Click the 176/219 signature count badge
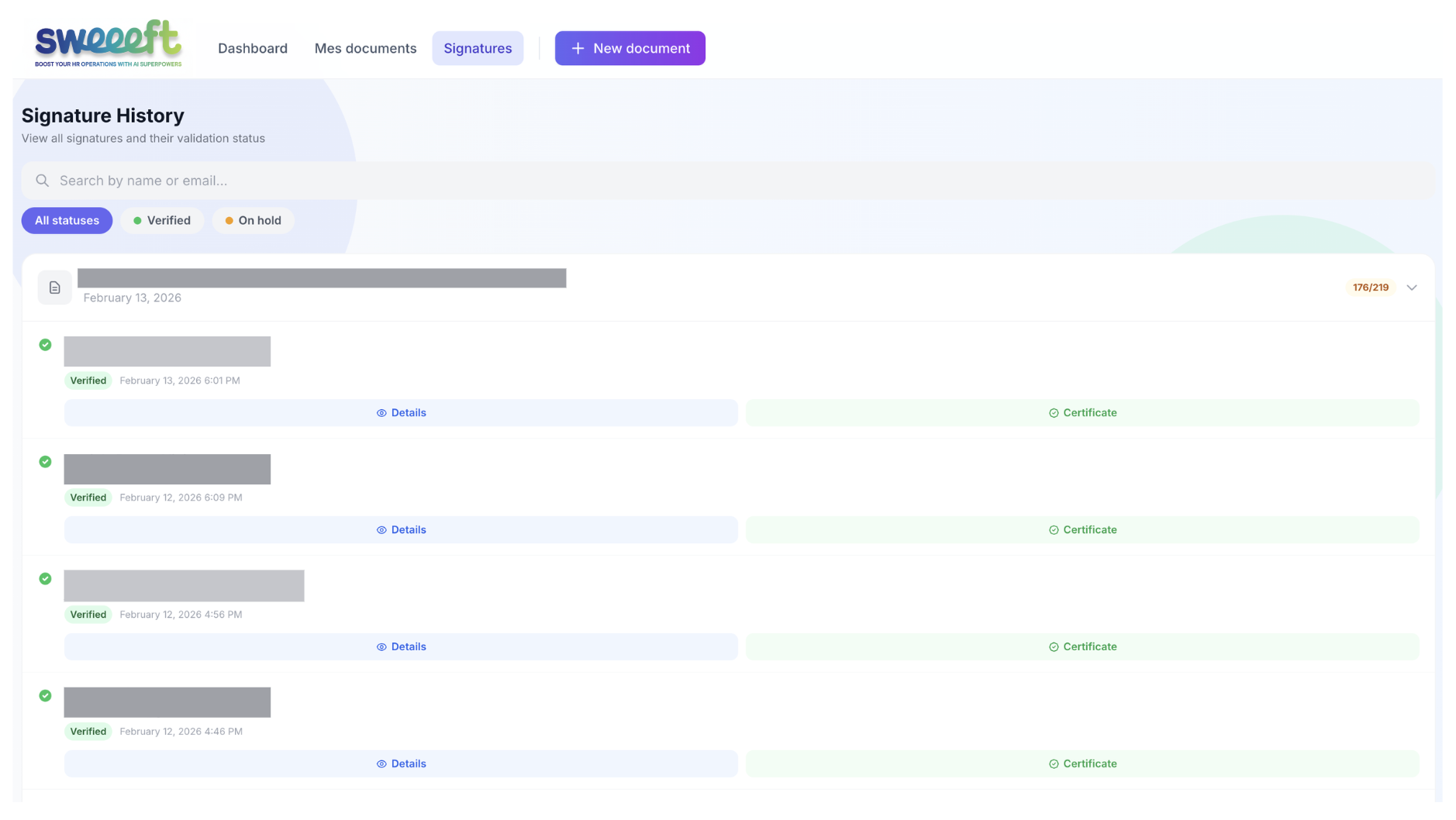The width and height of the screenshot is (1456, 820). pyautogui.click(x=1370, y=288)
